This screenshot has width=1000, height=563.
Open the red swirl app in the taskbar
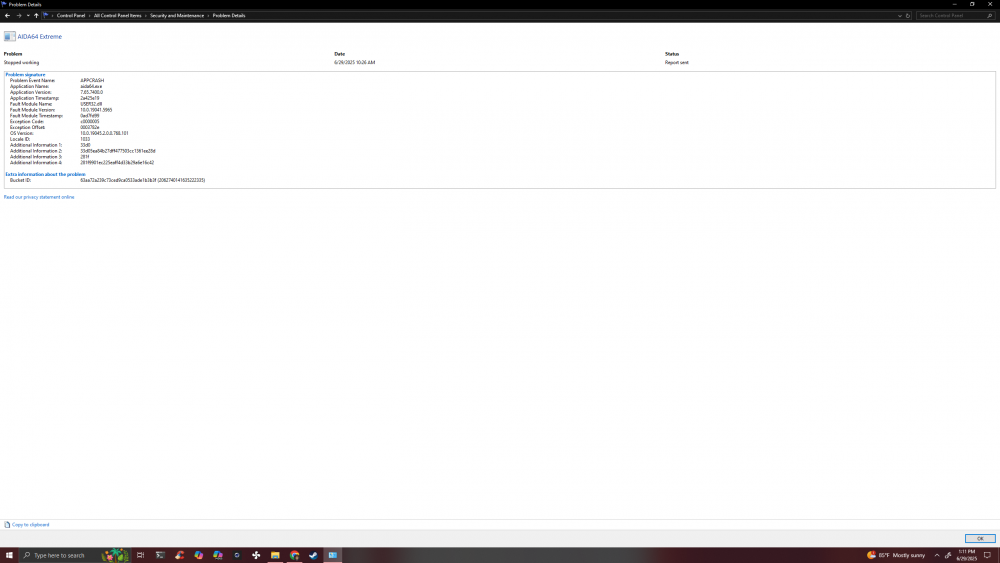tap(179, 555)
